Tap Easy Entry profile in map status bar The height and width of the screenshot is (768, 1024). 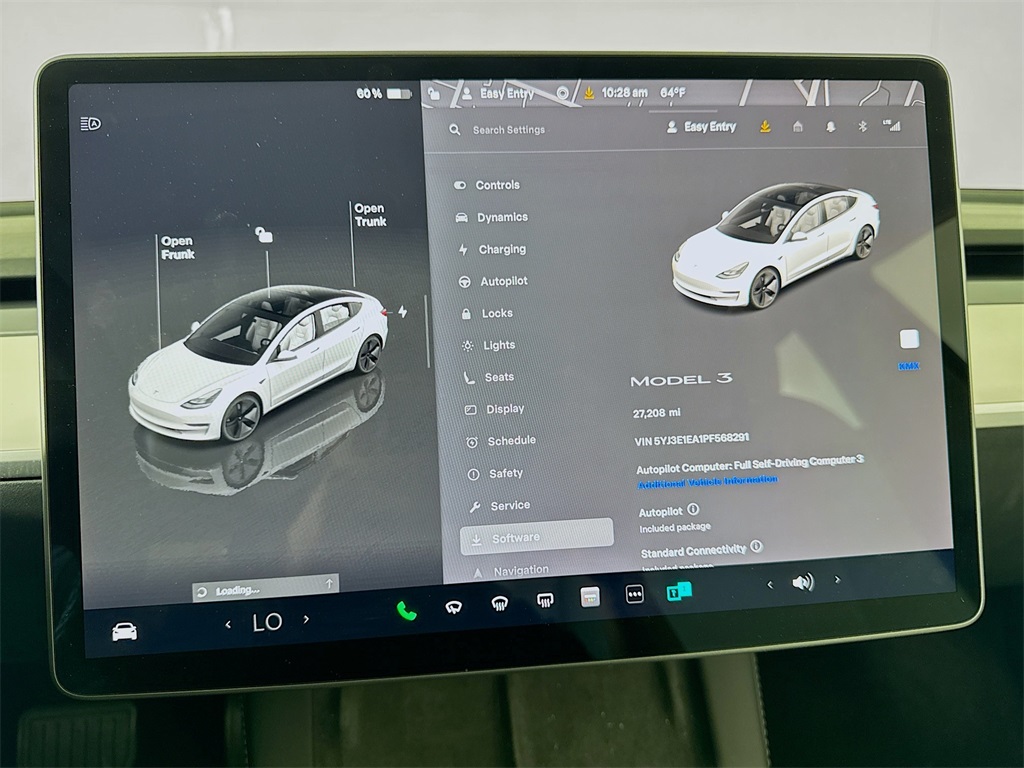click(x=498, y=93)
